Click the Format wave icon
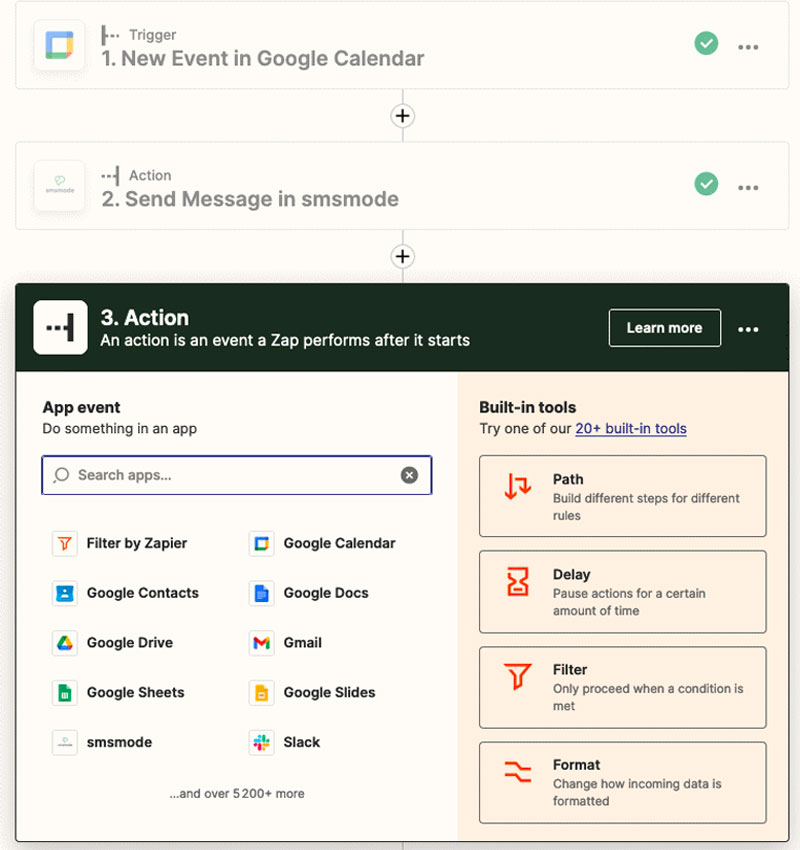 [x=518, y=772]
